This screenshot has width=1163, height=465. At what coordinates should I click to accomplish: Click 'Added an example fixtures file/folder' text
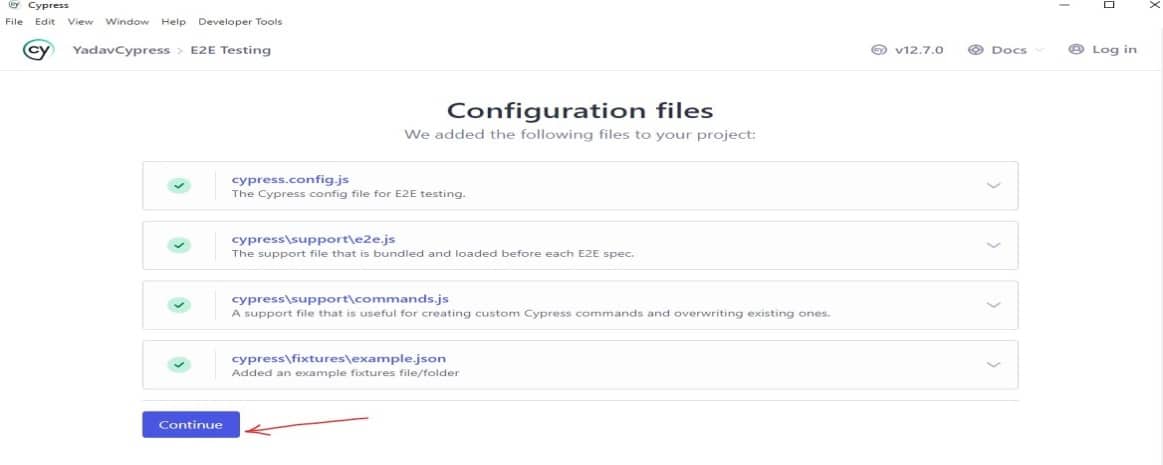[345, 372]
